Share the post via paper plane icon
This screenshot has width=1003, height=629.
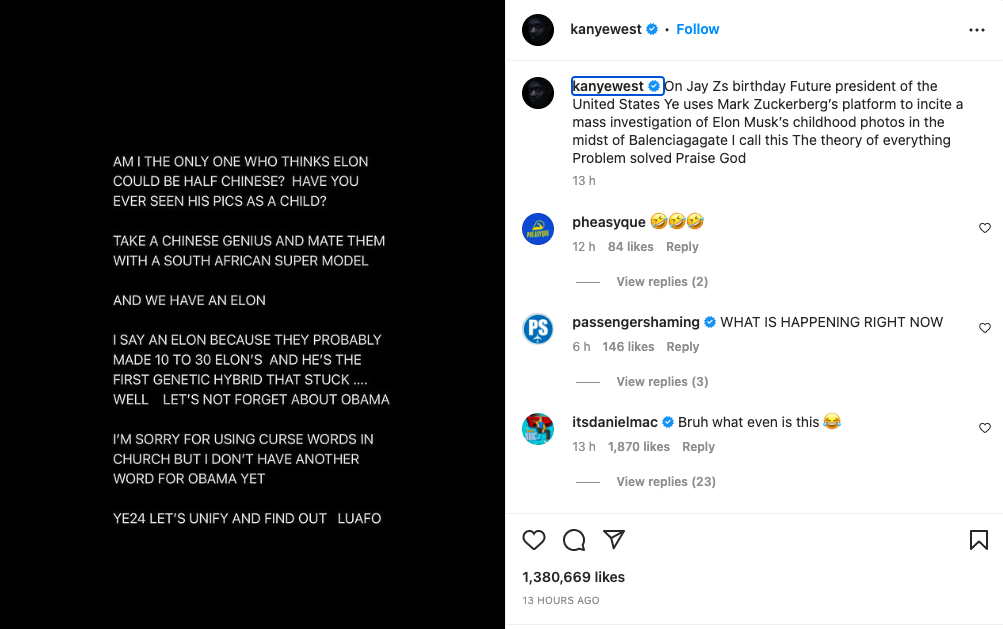[614, 540]
